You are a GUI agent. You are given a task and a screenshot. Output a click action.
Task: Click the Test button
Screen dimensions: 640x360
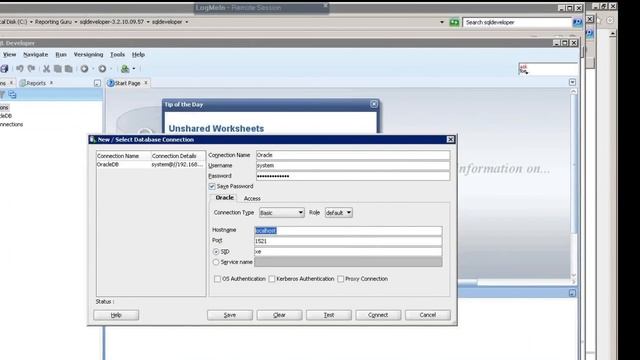pos(329,315)
